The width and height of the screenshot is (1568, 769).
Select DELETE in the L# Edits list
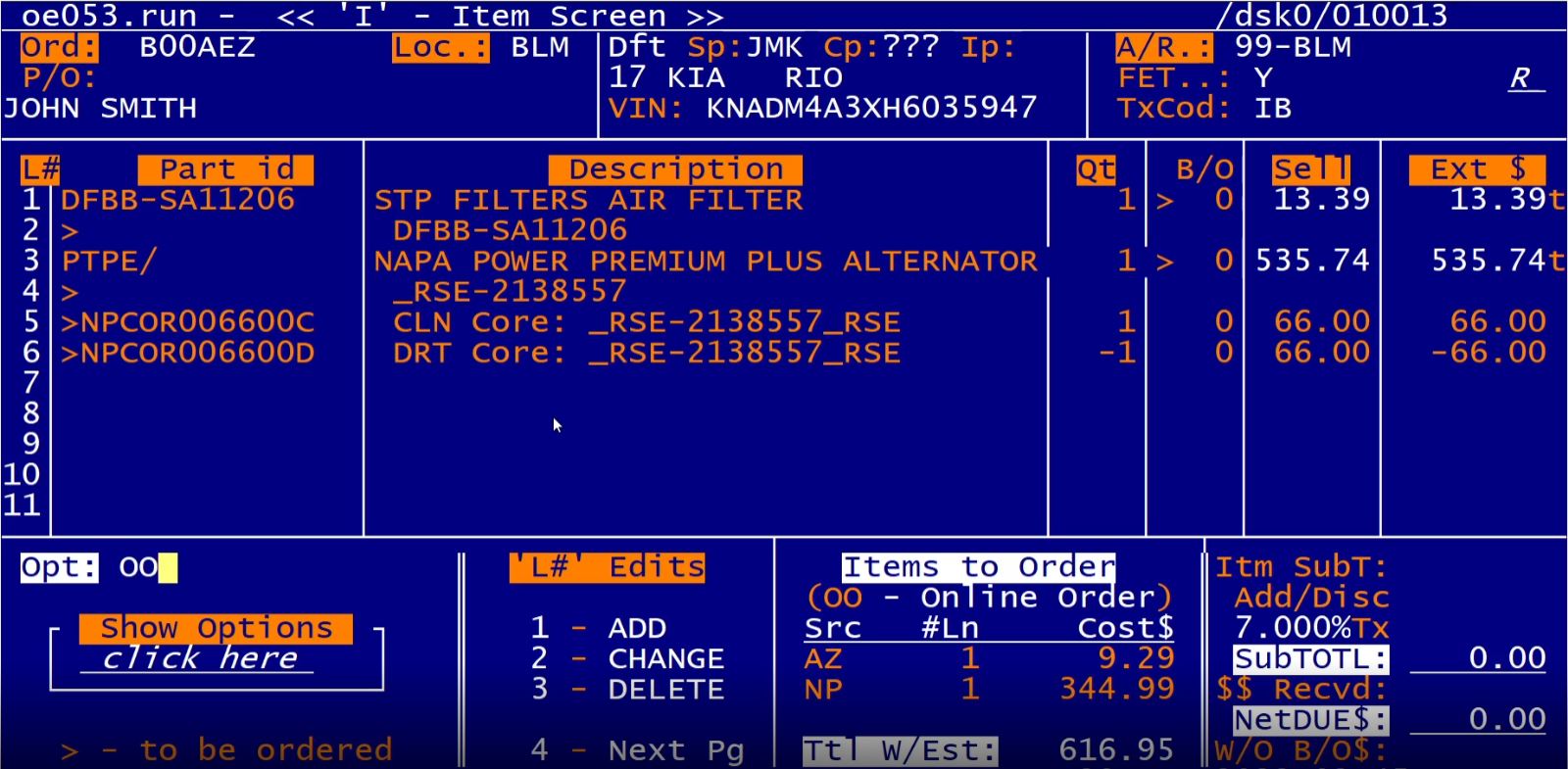(664, 690)
